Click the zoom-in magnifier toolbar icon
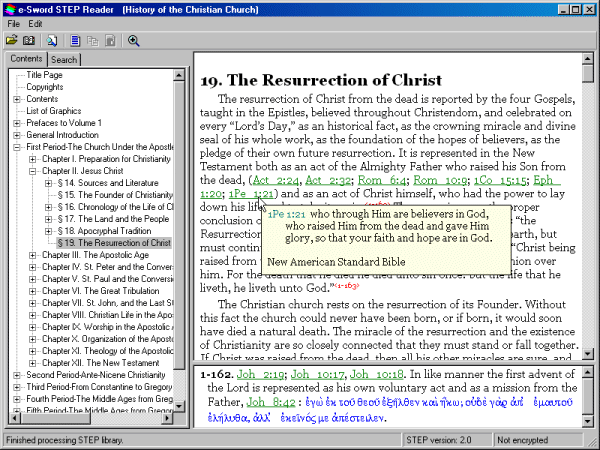The height and width of the screenshot is (450, 600). point(134,40)
